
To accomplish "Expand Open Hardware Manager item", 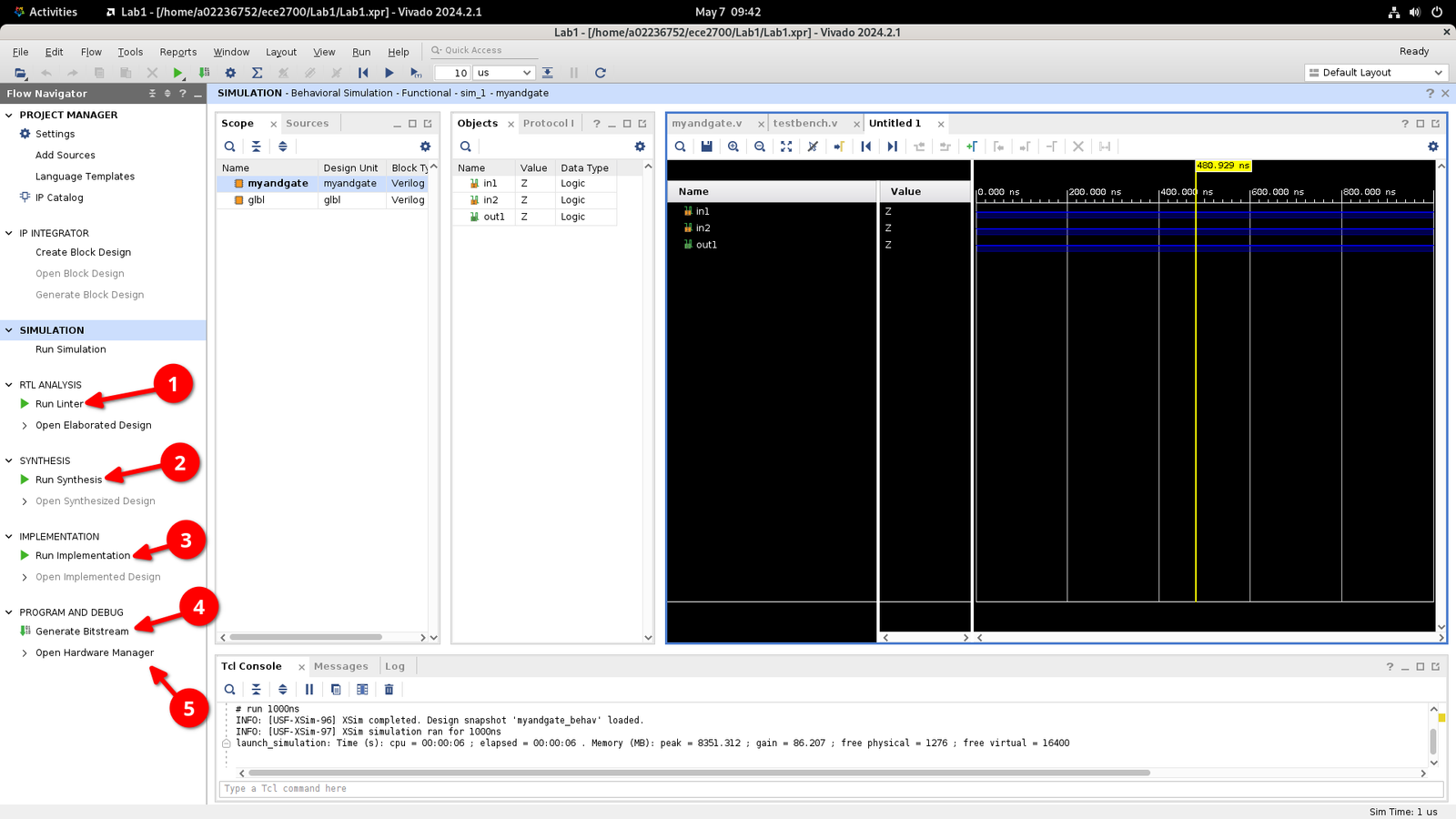I will [x=25, y=652].
